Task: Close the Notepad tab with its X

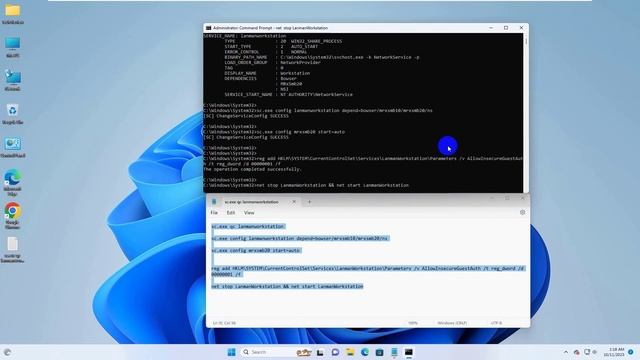Action: click(x=294, y=202)
